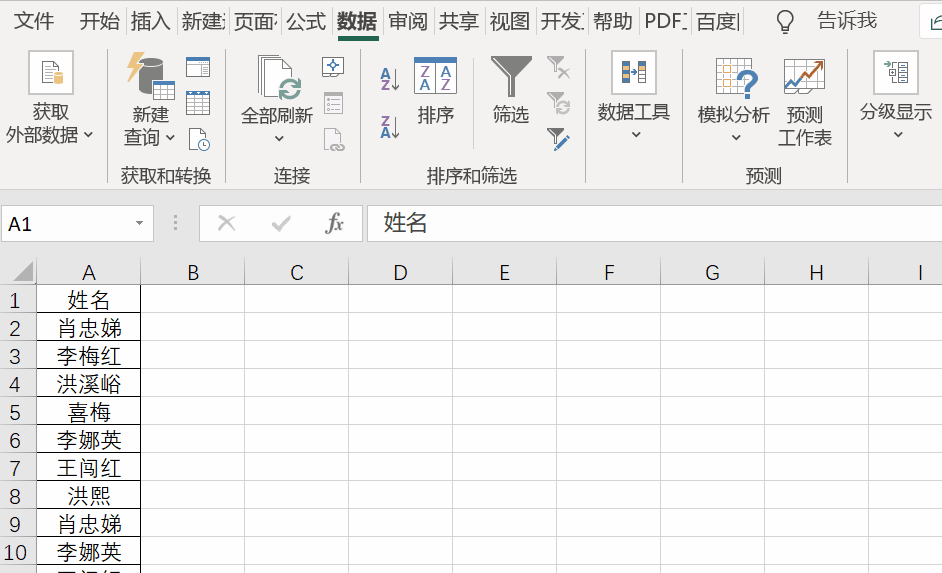
Task: Click the reapply filter icon
Action: coord(558,103)
